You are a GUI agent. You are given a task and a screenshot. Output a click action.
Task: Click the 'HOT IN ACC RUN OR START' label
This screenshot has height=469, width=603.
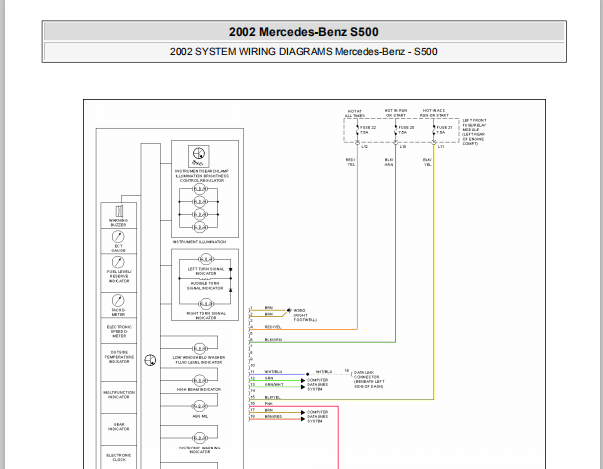coord(434,113)
